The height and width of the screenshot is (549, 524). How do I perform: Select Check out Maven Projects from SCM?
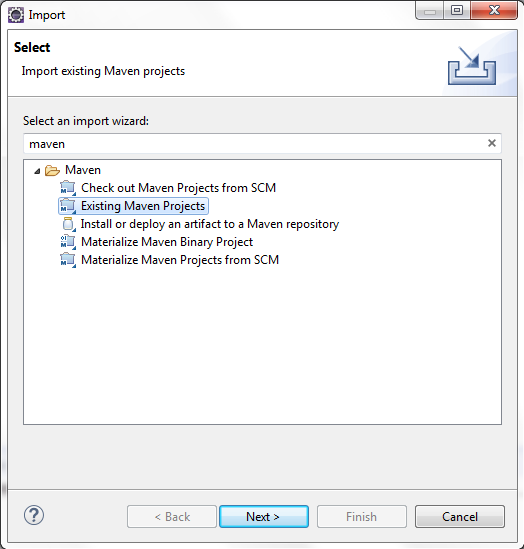click(178, 188)
